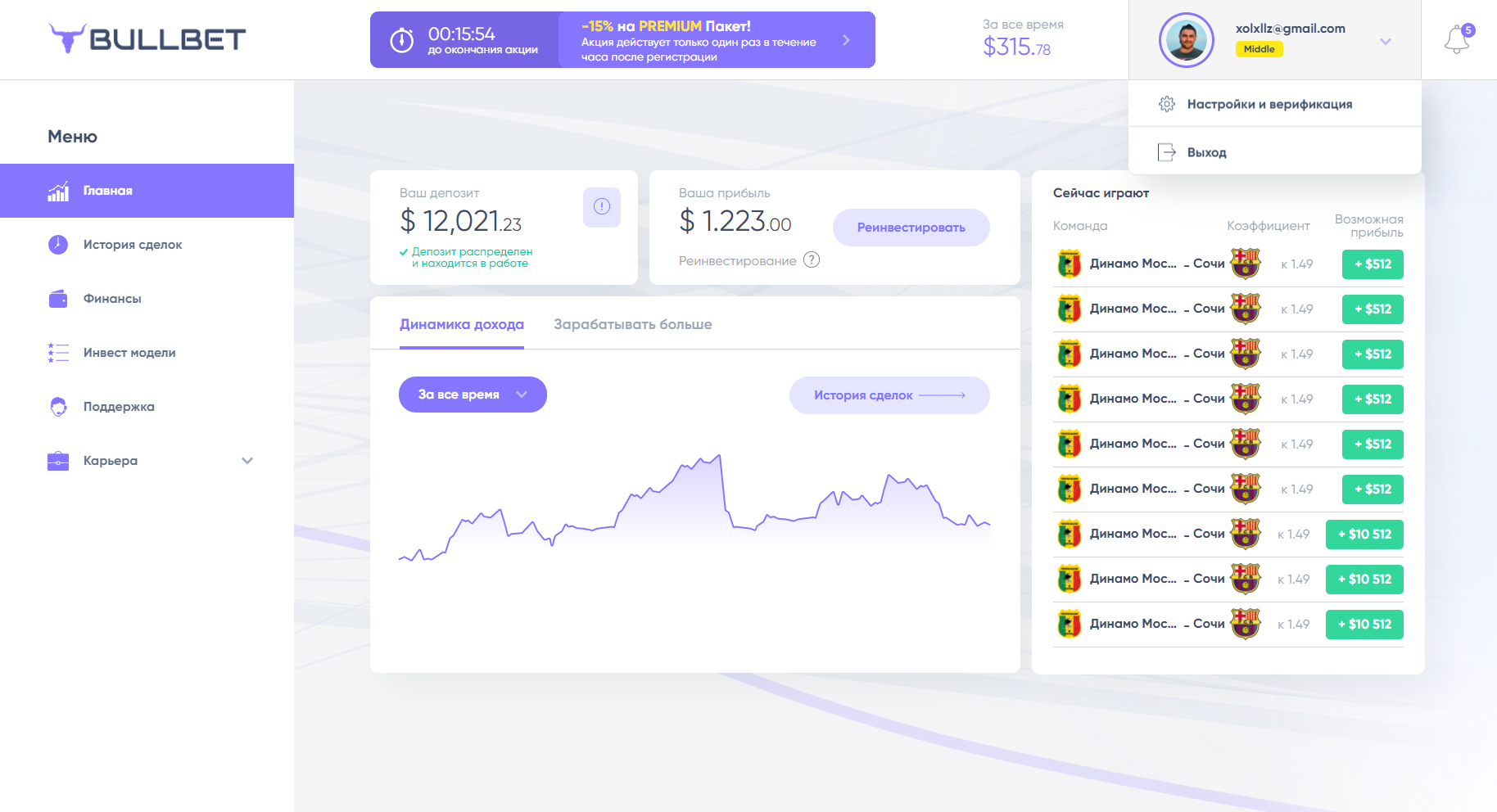Click the Поддержка headset icon
Image resolution: width=1497 pixels, height=812 pixels.
pyautogui.click(x=58, y=407)
